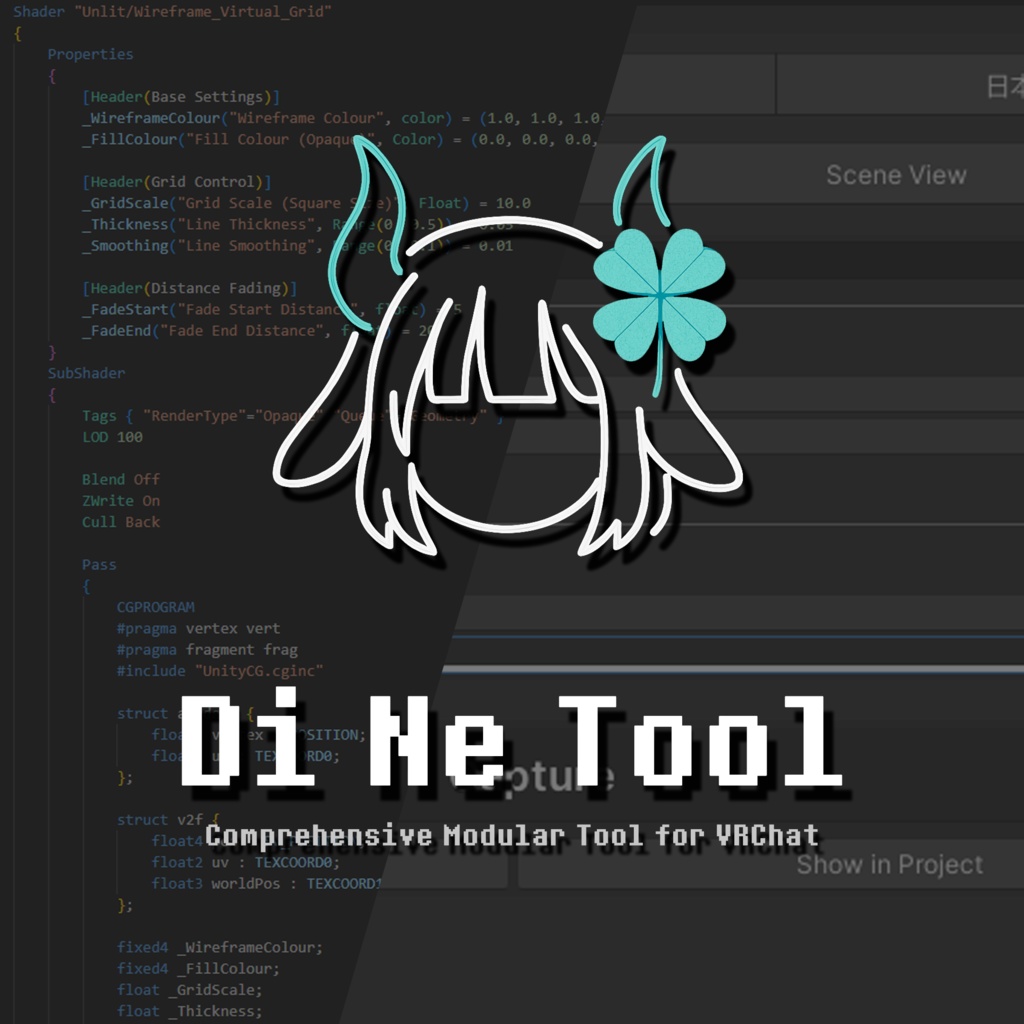Toggle the Blend Off setting line
Screen dimensions: 1024x1024
point(120,479)
